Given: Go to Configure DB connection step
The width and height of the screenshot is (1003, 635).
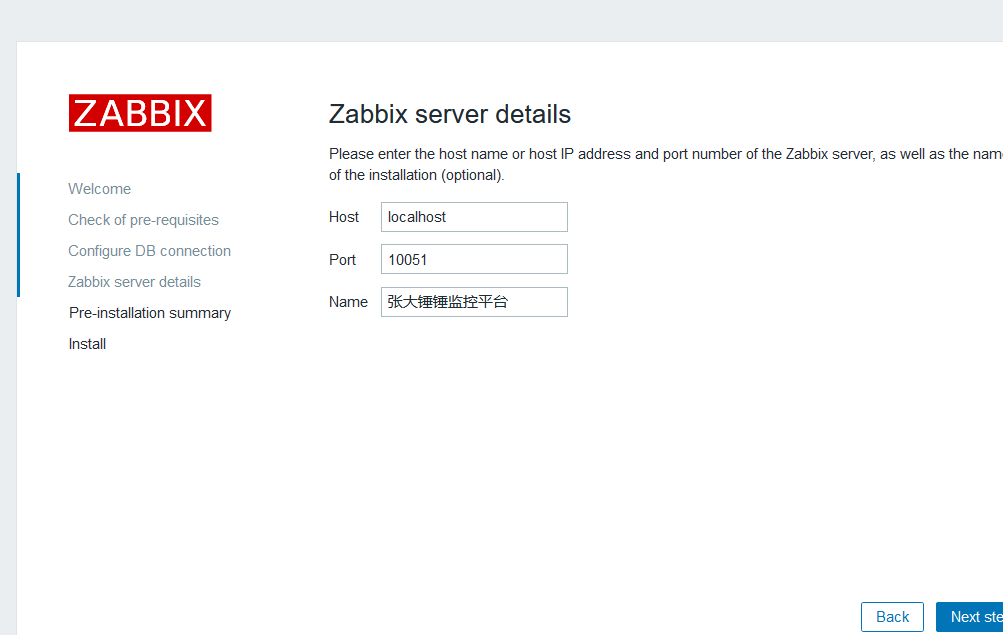Looking at the screenshot, I should tap(149, 250).
